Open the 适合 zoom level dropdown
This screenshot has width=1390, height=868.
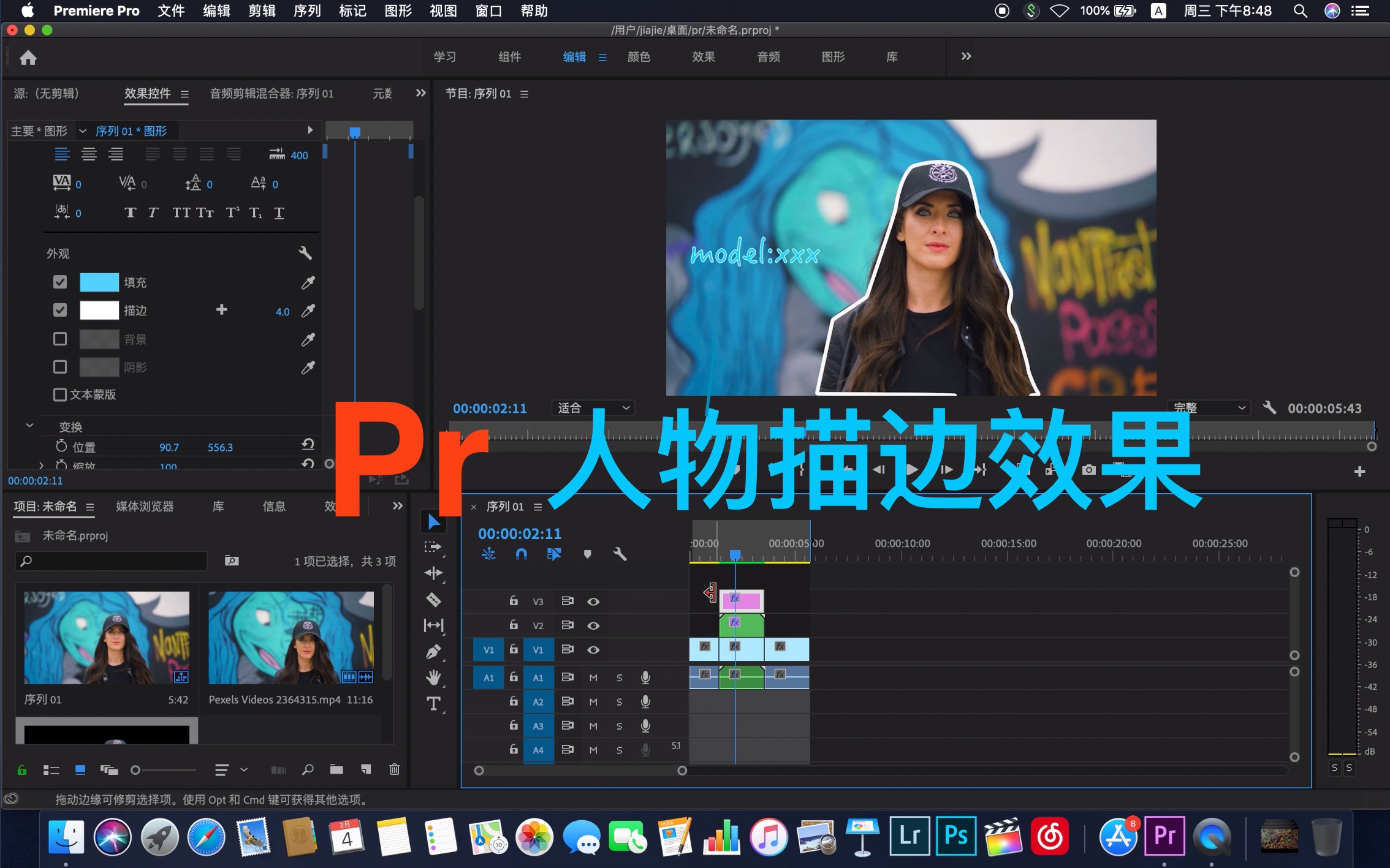[x=591, y=407]
